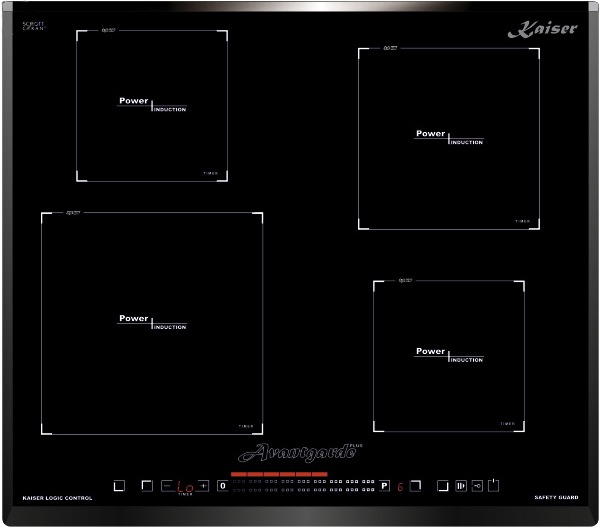Tap the P power boost button
Viewport: 600px width, 528px height.
pos(385,486)
